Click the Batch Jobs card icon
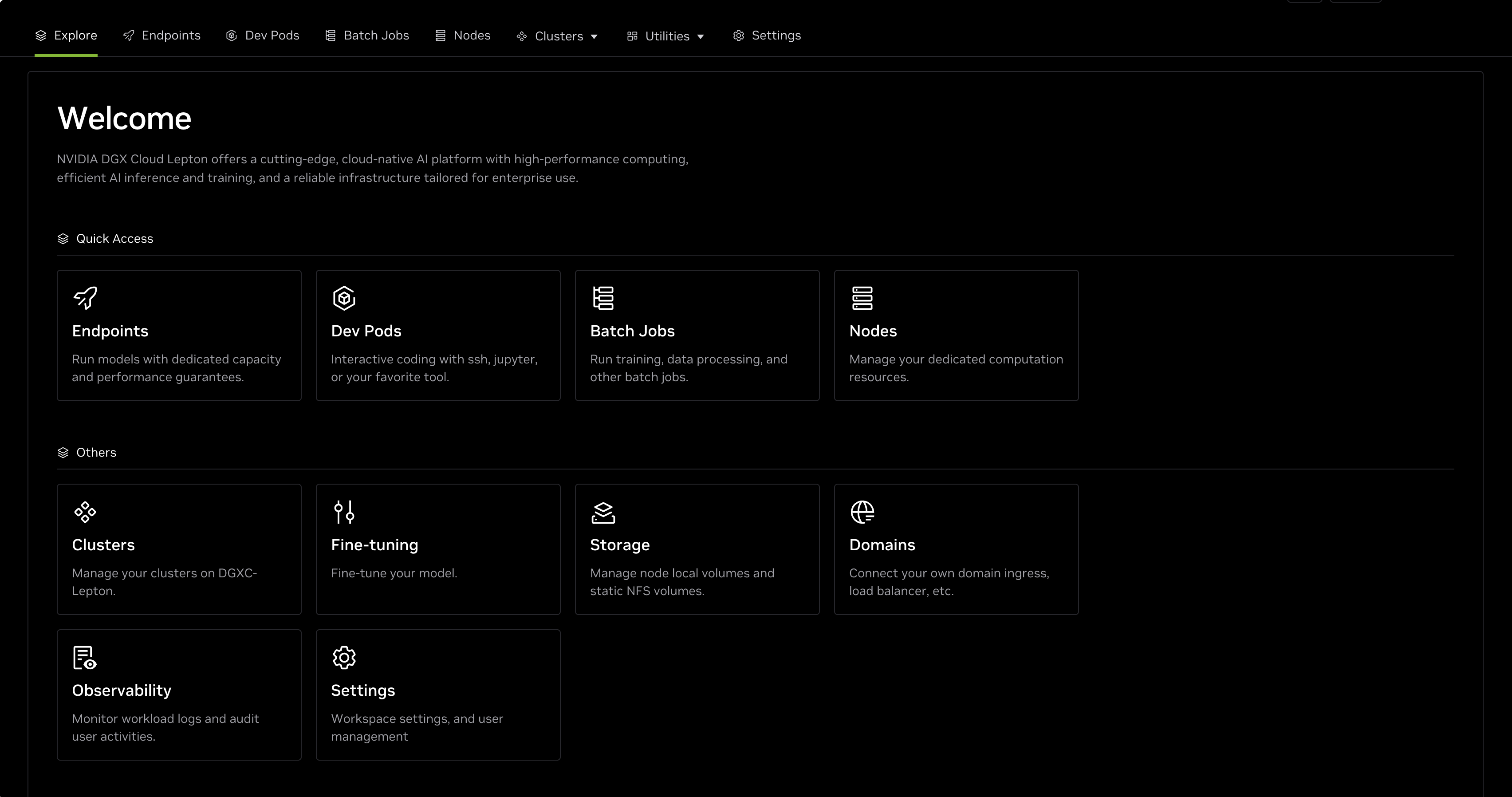 coord(603,298)
